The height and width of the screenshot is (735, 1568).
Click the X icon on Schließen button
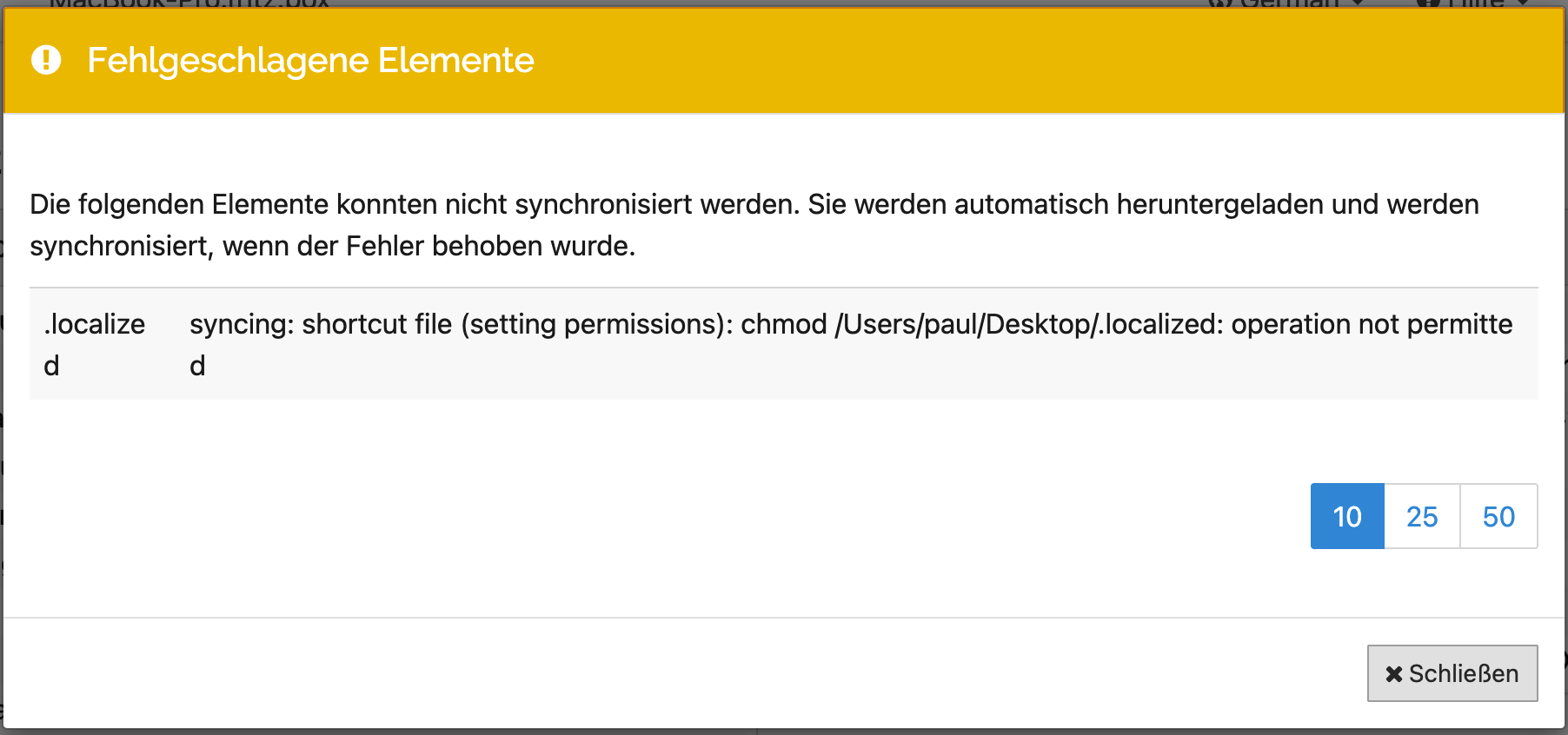(1394, 674)
